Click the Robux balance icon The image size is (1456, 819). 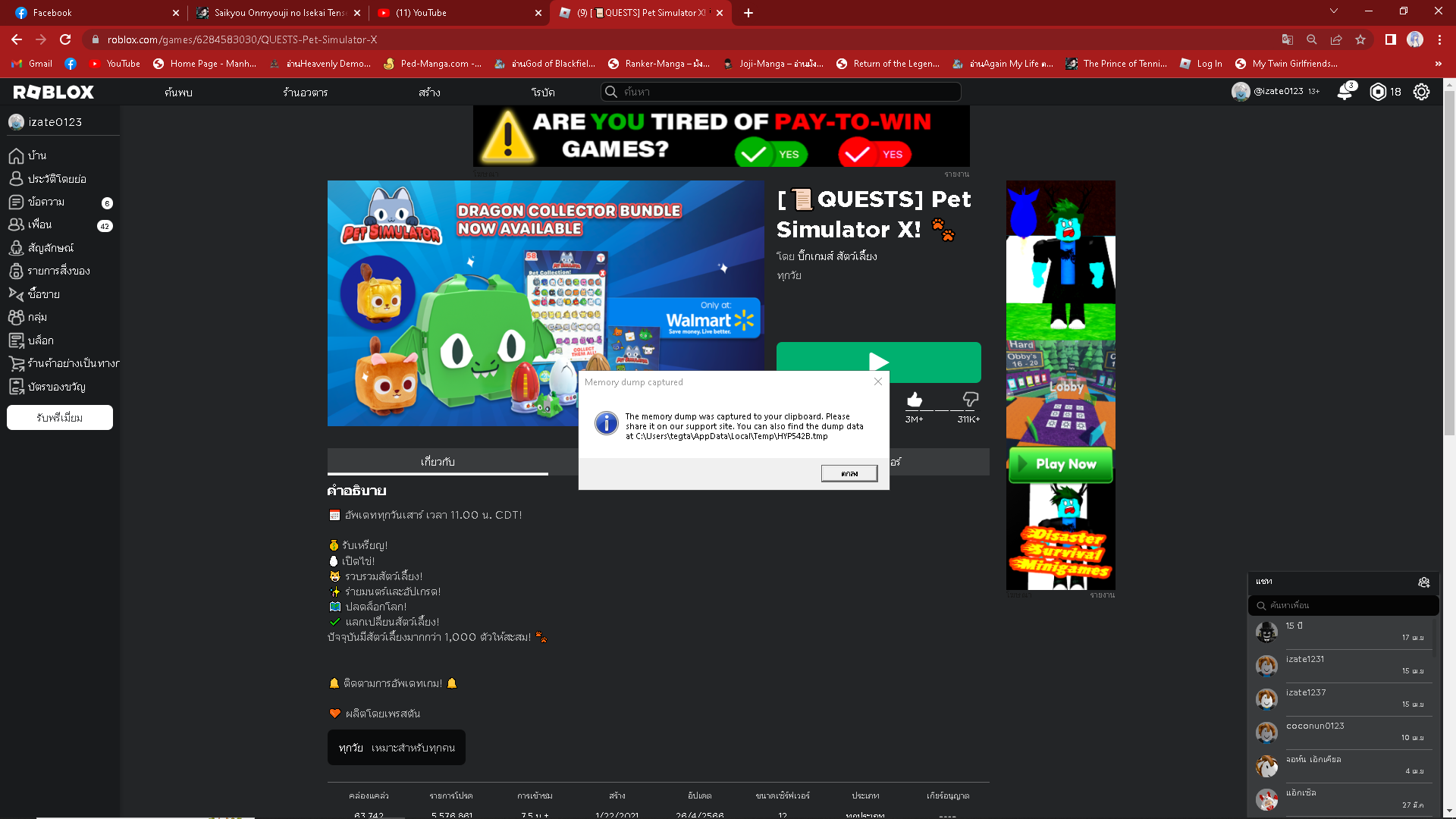coord(1378,92)
